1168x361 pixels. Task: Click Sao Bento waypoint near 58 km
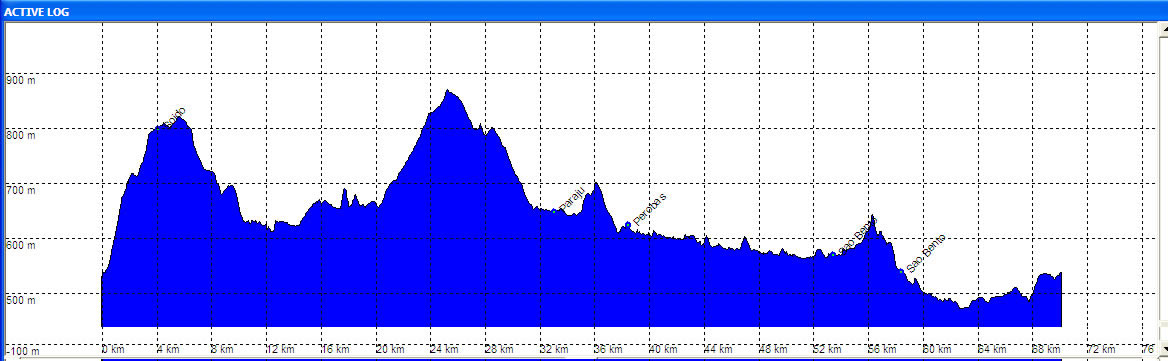pyautogui.click(x=901, y=271)
